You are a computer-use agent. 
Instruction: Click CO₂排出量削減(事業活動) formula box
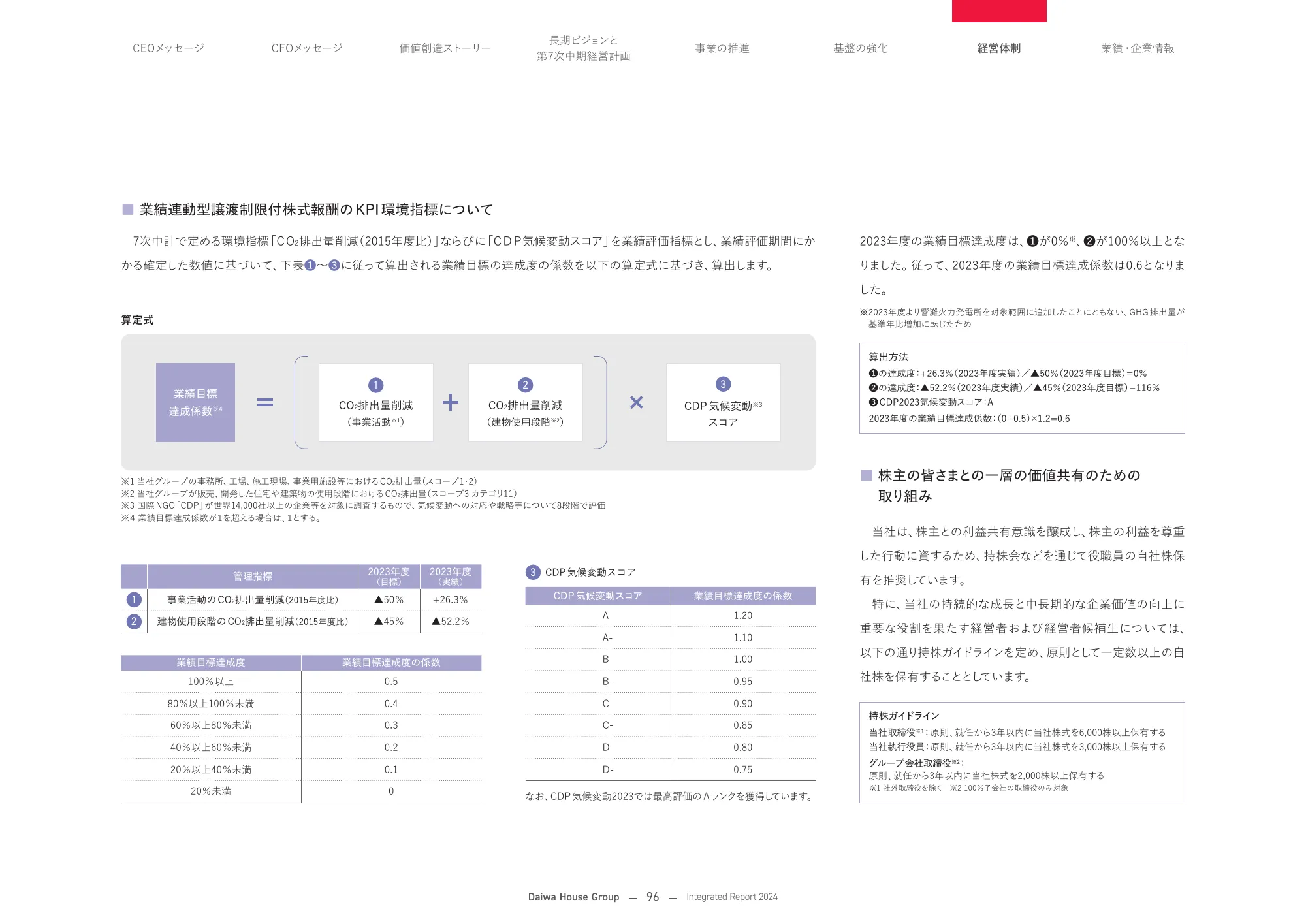[x=375, y=402]
